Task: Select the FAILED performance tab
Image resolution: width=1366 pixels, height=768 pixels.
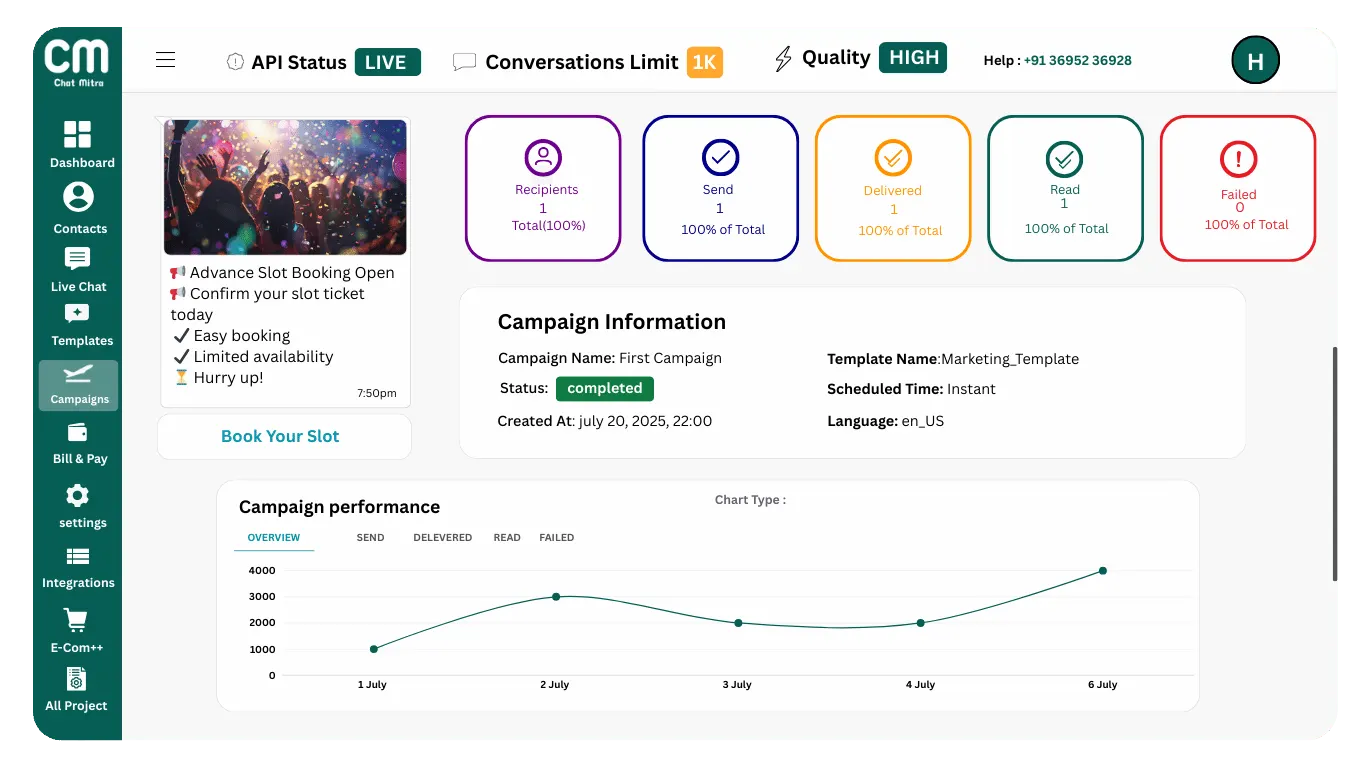Action: coord(557,537)
